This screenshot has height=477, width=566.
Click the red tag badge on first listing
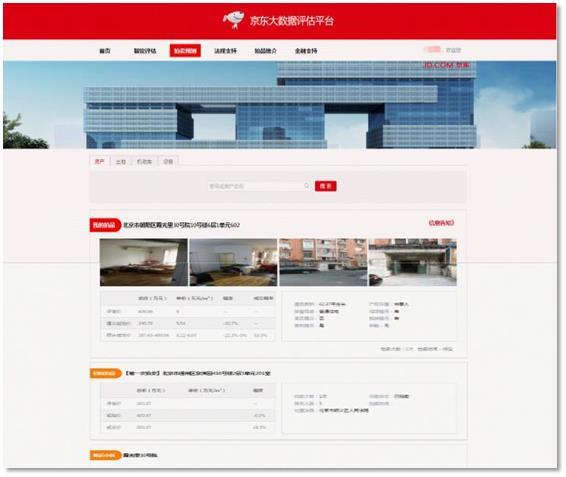[x=105, y=225]
